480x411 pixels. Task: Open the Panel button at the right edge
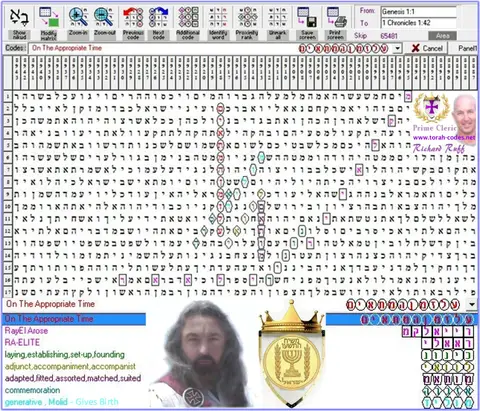(468, 48)
